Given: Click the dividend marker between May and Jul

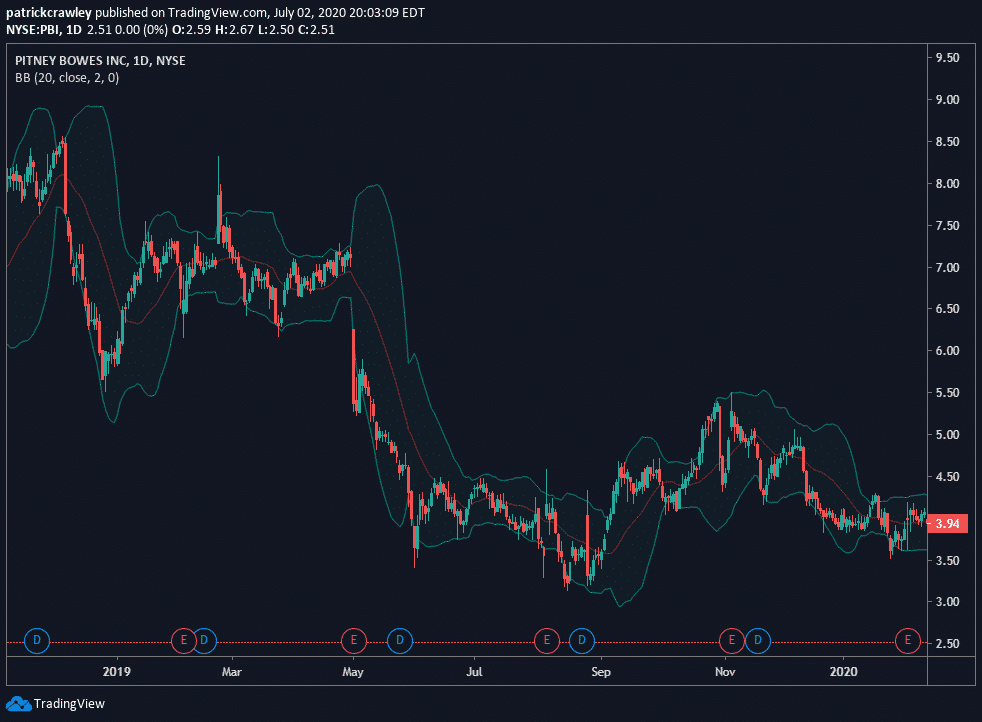Looking at the screenshot, I should 400,641.
